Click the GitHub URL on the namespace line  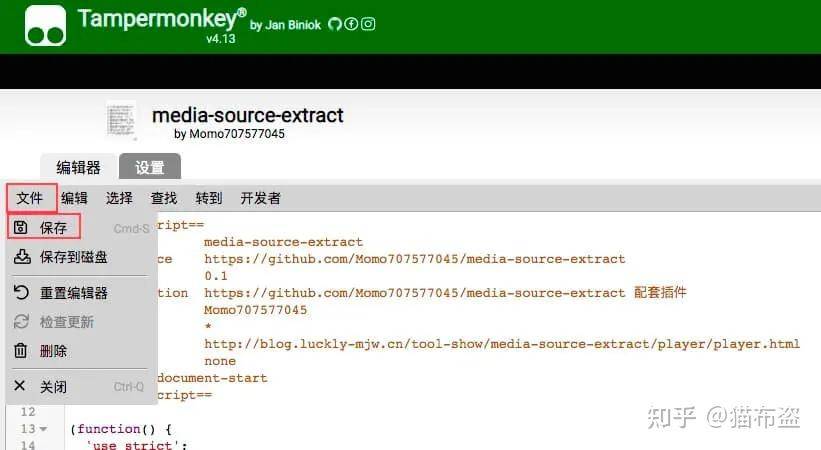pos(415,259)
